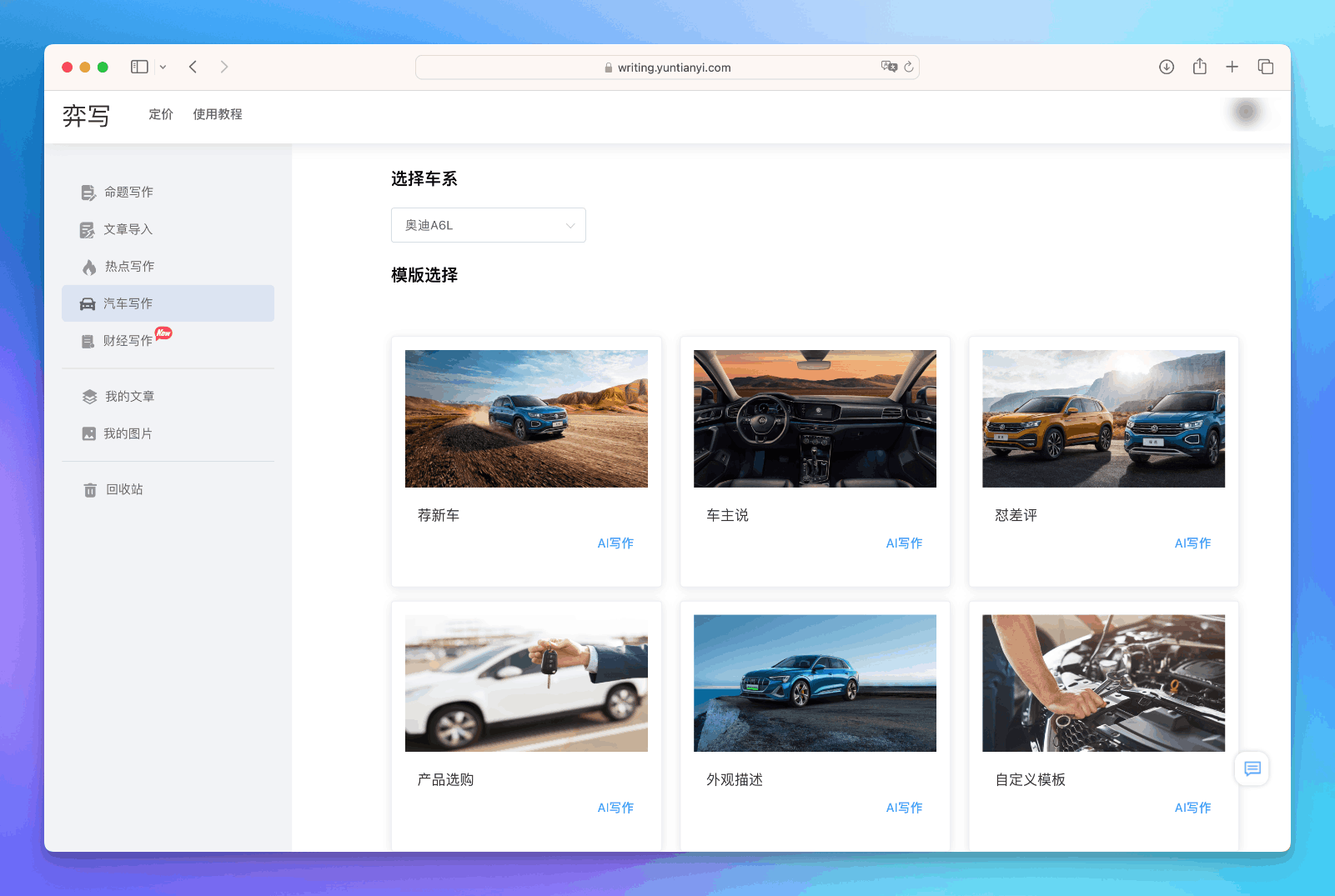Viewport: 1335px width, 896px height.
Task: Click the 弈写 logo
Action: tap(86, 115)
